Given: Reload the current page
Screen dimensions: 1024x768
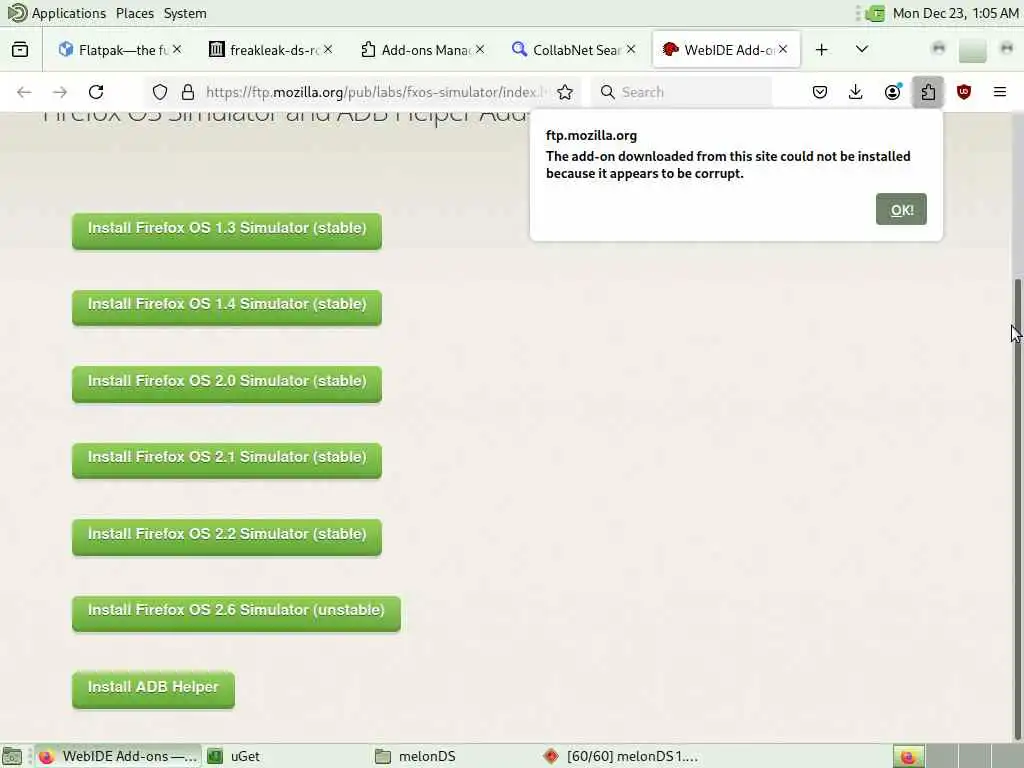Looking at the screenshot, I should pos(96,92).
